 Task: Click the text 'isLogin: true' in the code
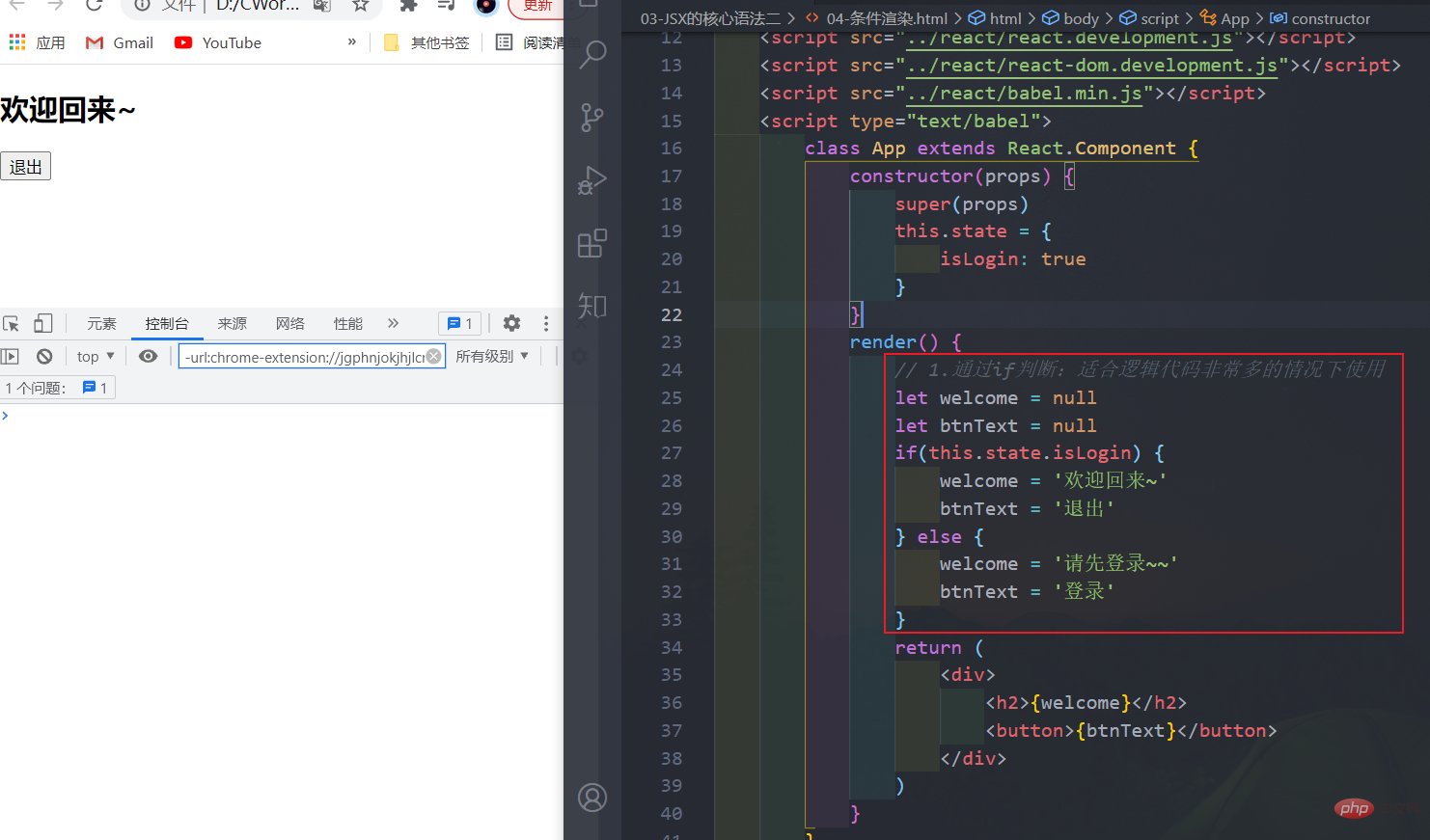pyautogui.click(x=1013, y=258)
